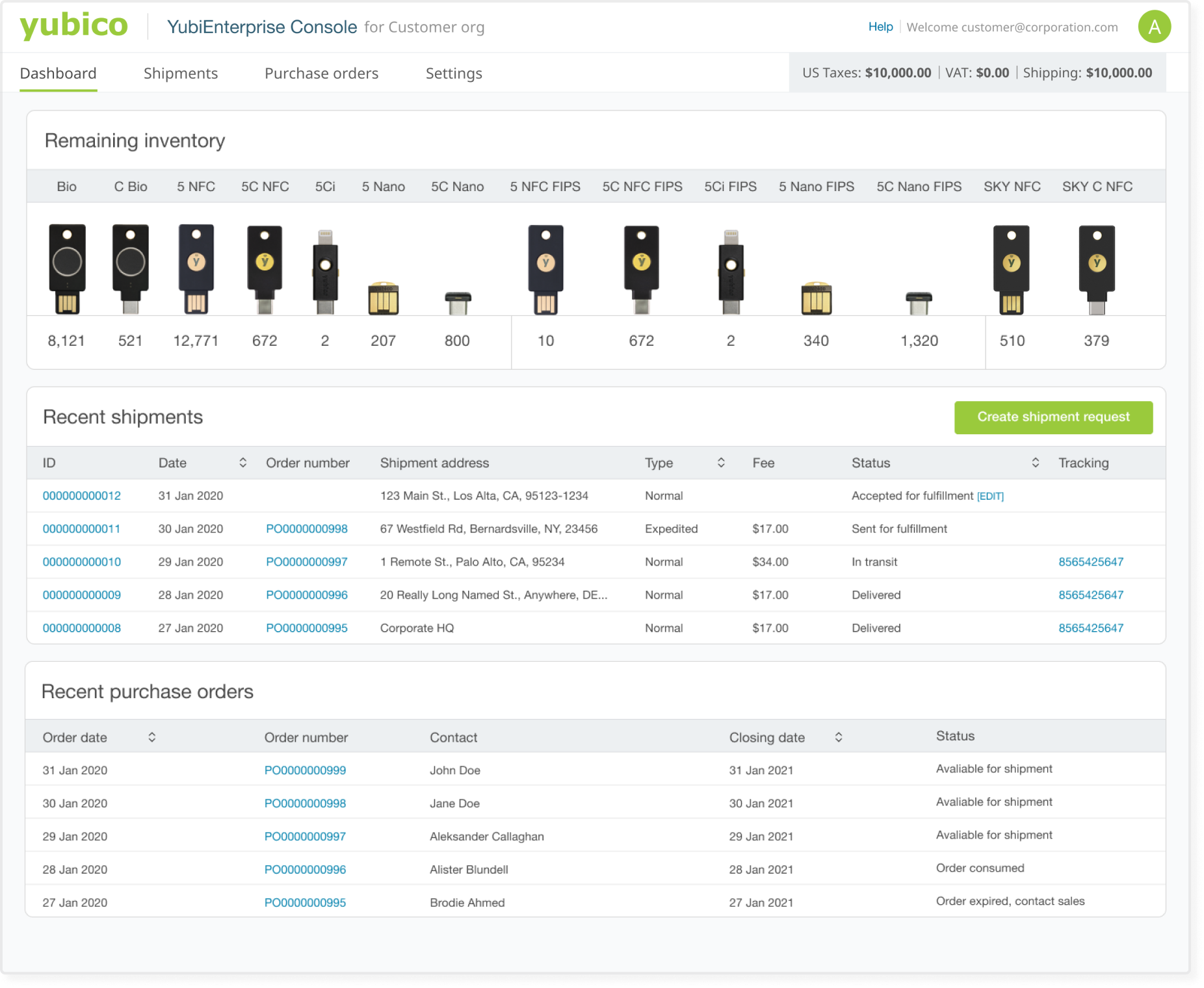Click the yubico logo
The image size is (1204, 988).
(74, 26)
